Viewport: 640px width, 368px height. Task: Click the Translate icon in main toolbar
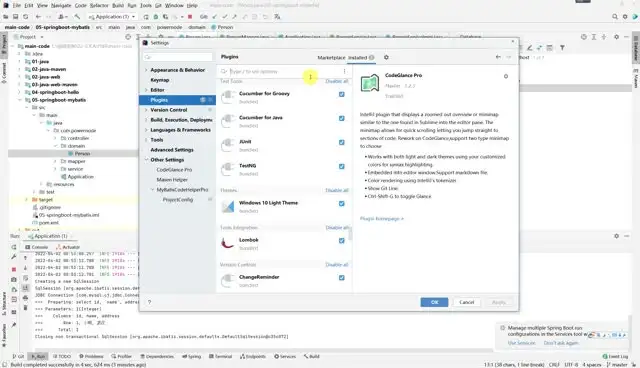coord(277,17)
